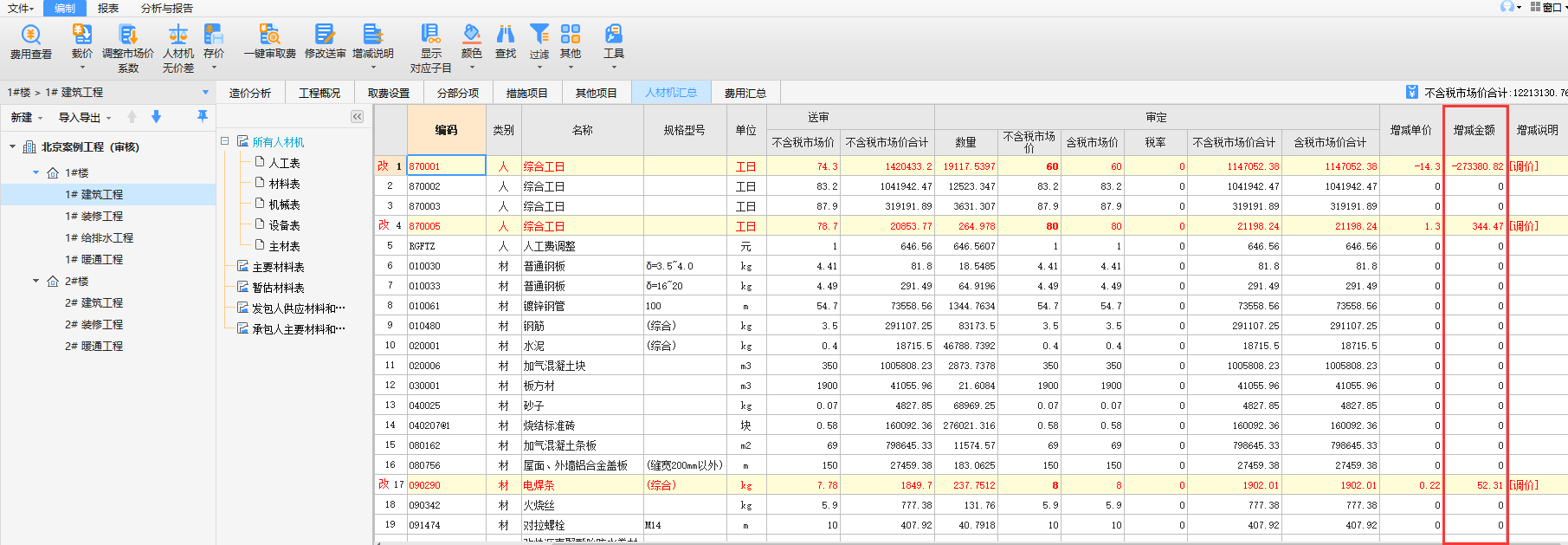The image size is (1568, 545).
Task: Open the 颜色 color picker tool
Action: click(x=472, y=35)
